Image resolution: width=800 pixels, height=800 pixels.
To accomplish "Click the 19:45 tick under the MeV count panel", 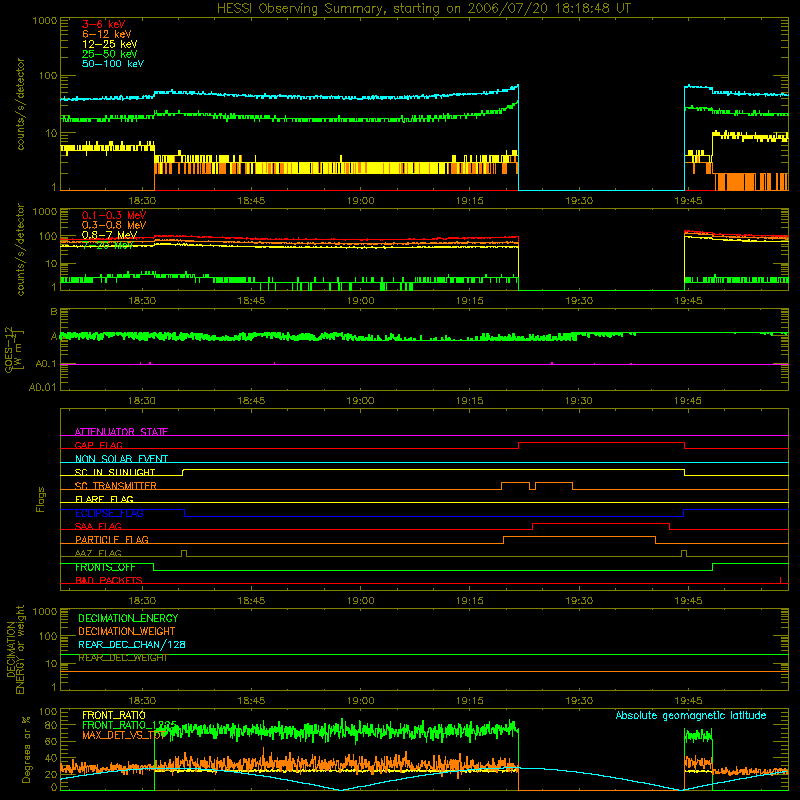I will click(x=688, y=301).
